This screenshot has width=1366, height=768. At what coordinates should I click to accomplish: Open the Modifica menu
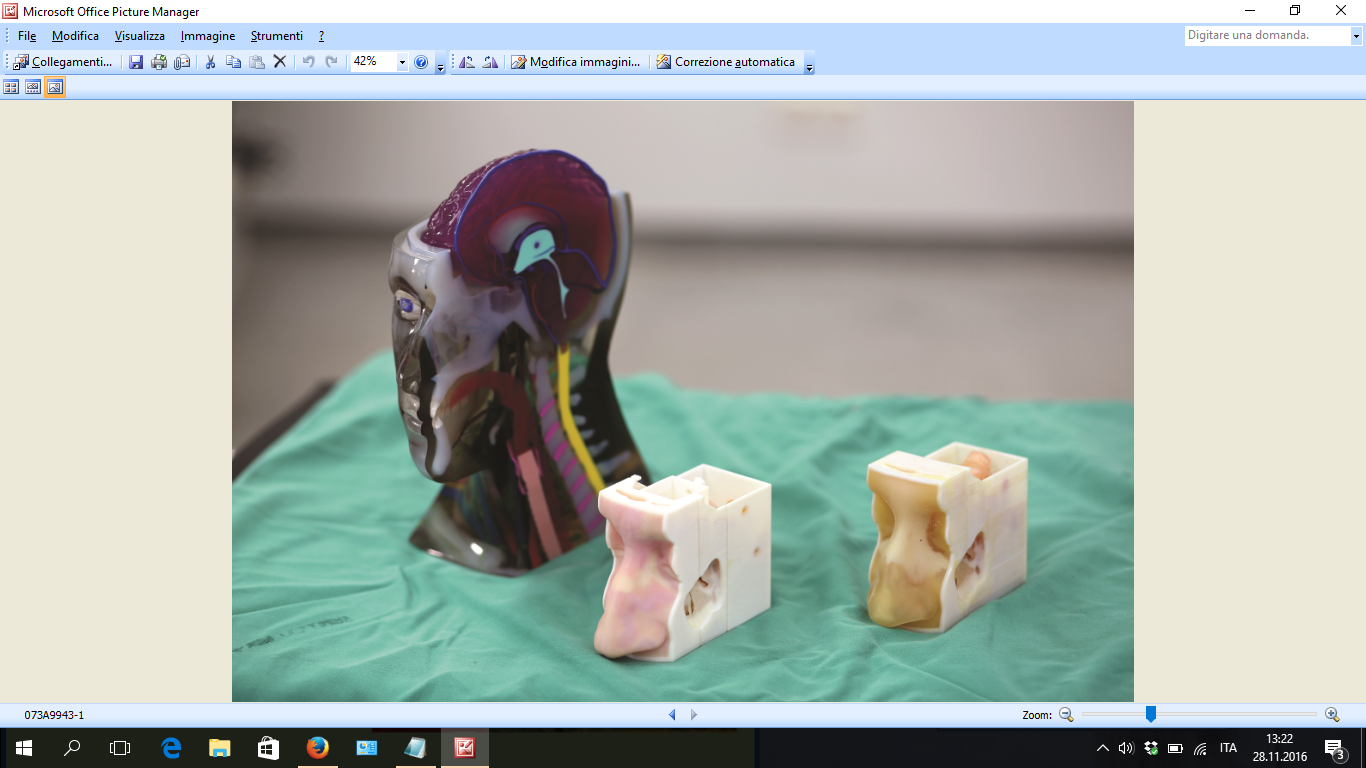(x=75, y=36)
